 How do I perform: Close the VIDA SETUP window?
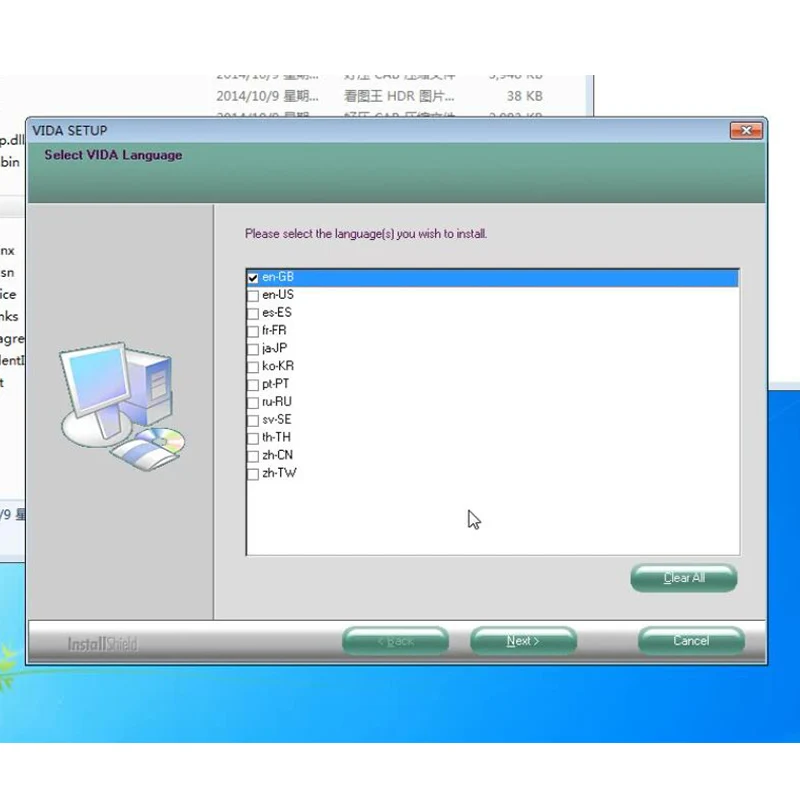tap(746, 131)
